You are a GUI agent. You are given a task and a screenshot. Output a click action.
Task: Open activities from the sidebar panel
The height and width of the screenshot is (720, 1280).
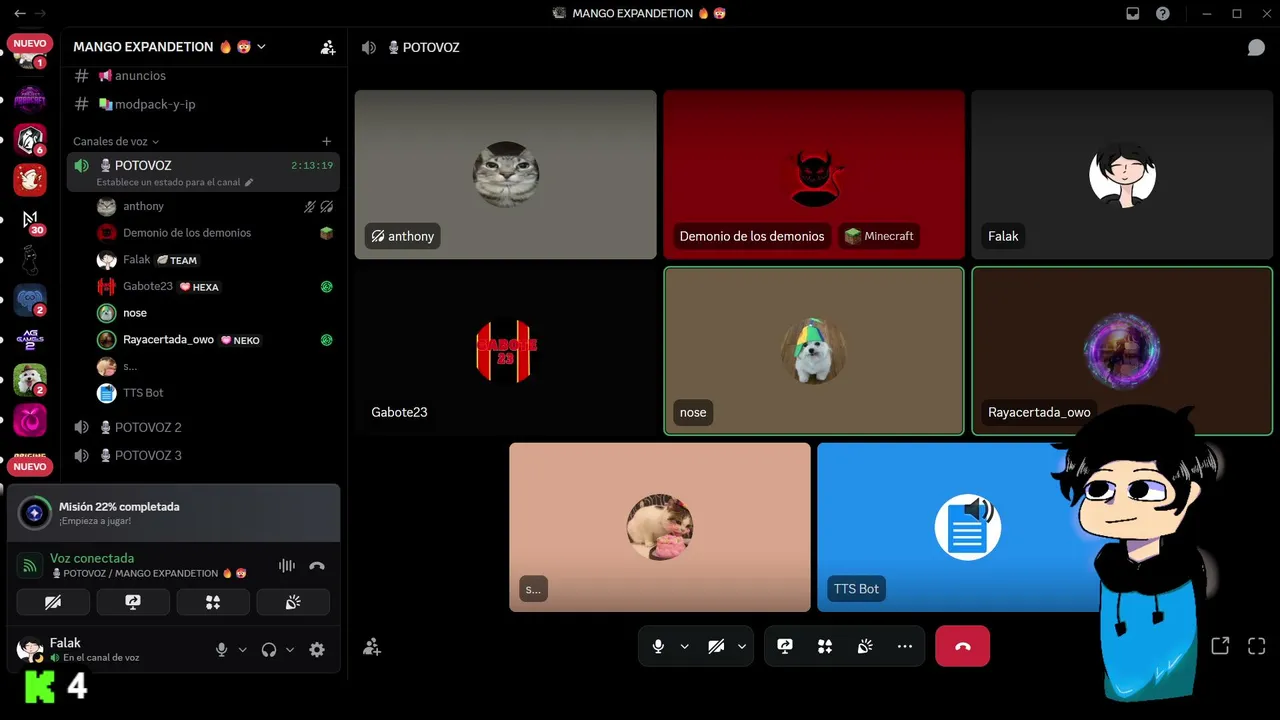tap(213, 602)
